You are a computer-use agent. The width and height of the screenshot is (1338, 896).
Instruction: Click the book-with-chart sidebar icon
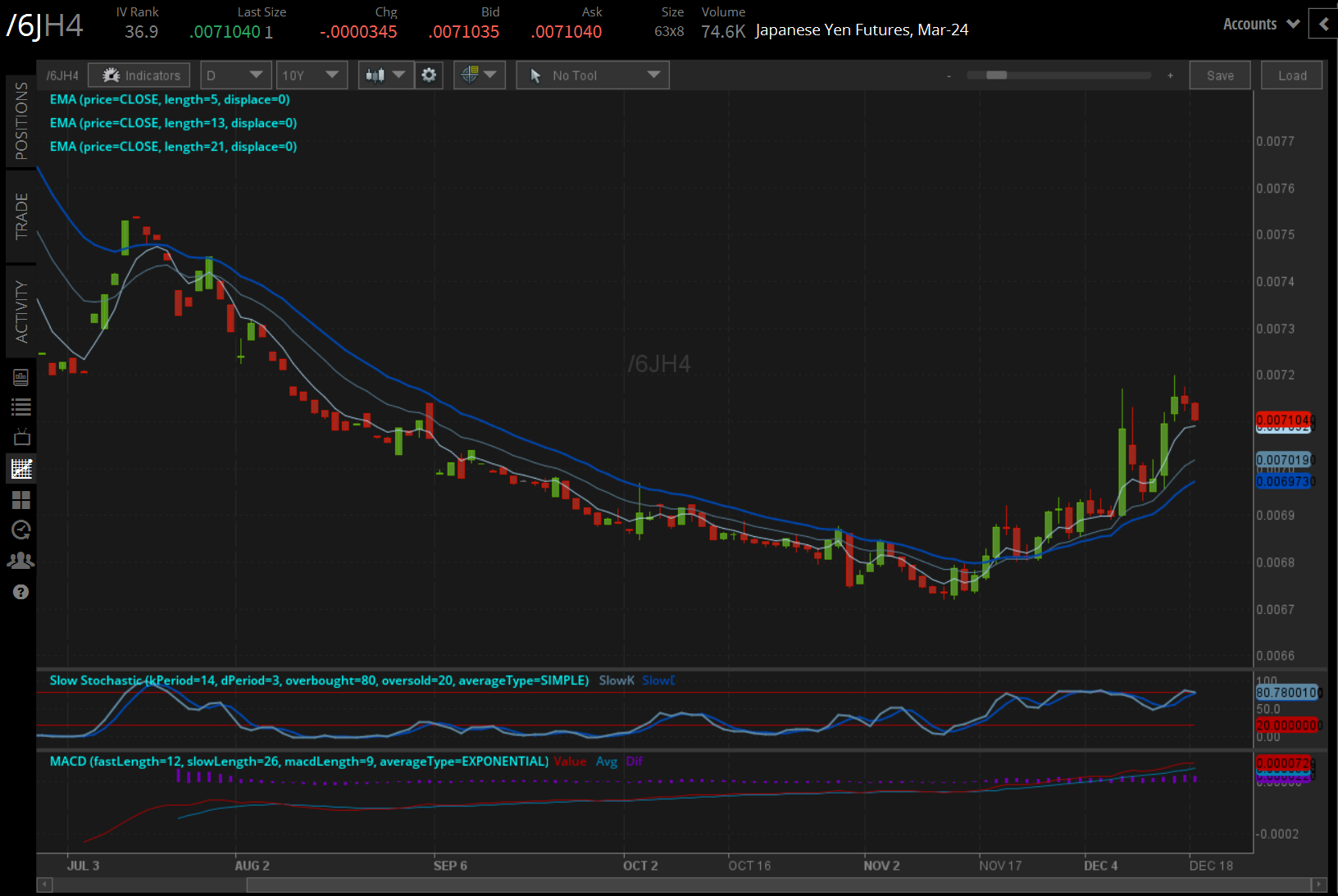click(x=21, y=377)
